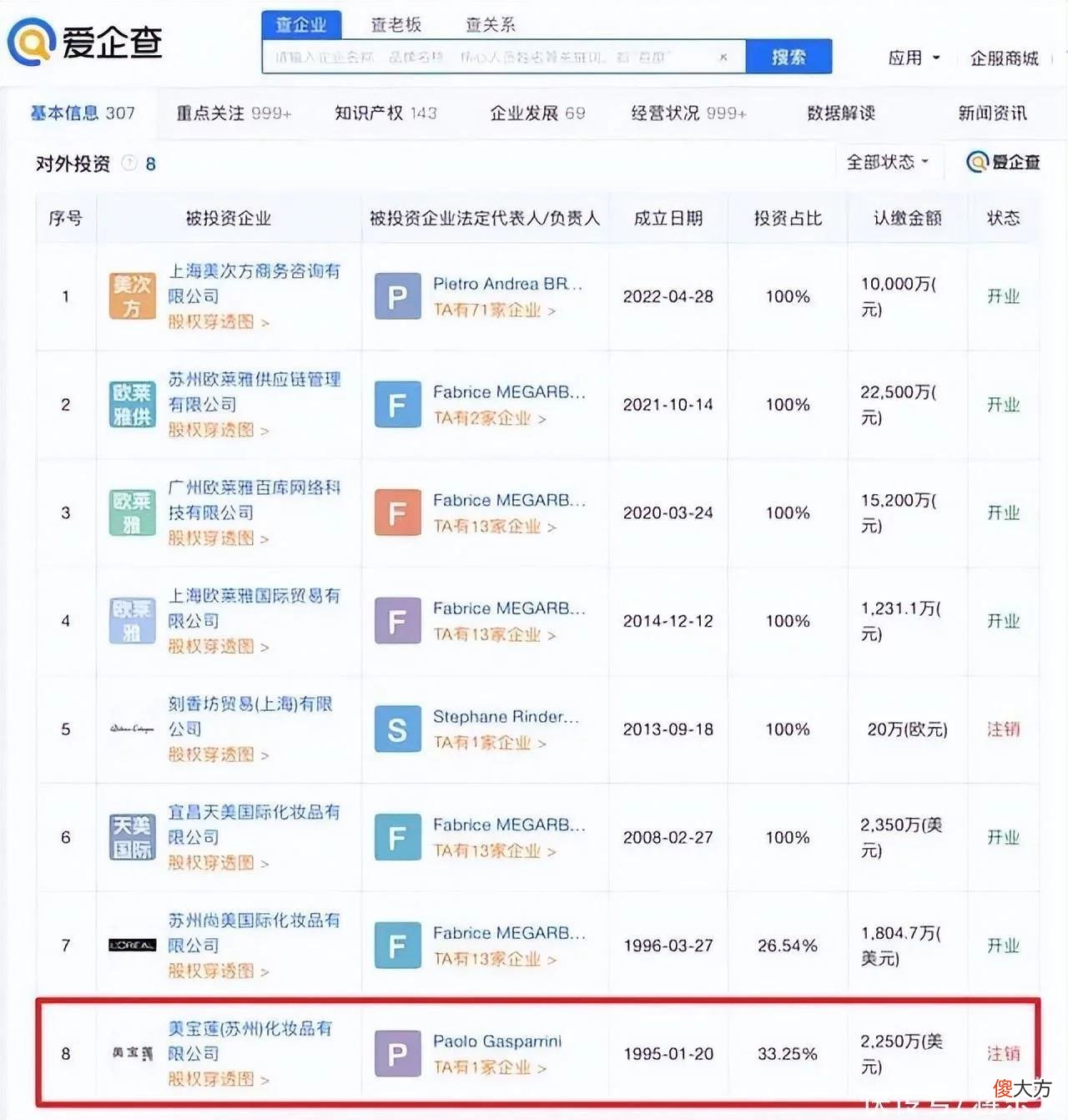The image size is (1068, 1120).
Task: Open 股权穿透图 for 美宝莲(苏州)
Action: coord(219,1079)
